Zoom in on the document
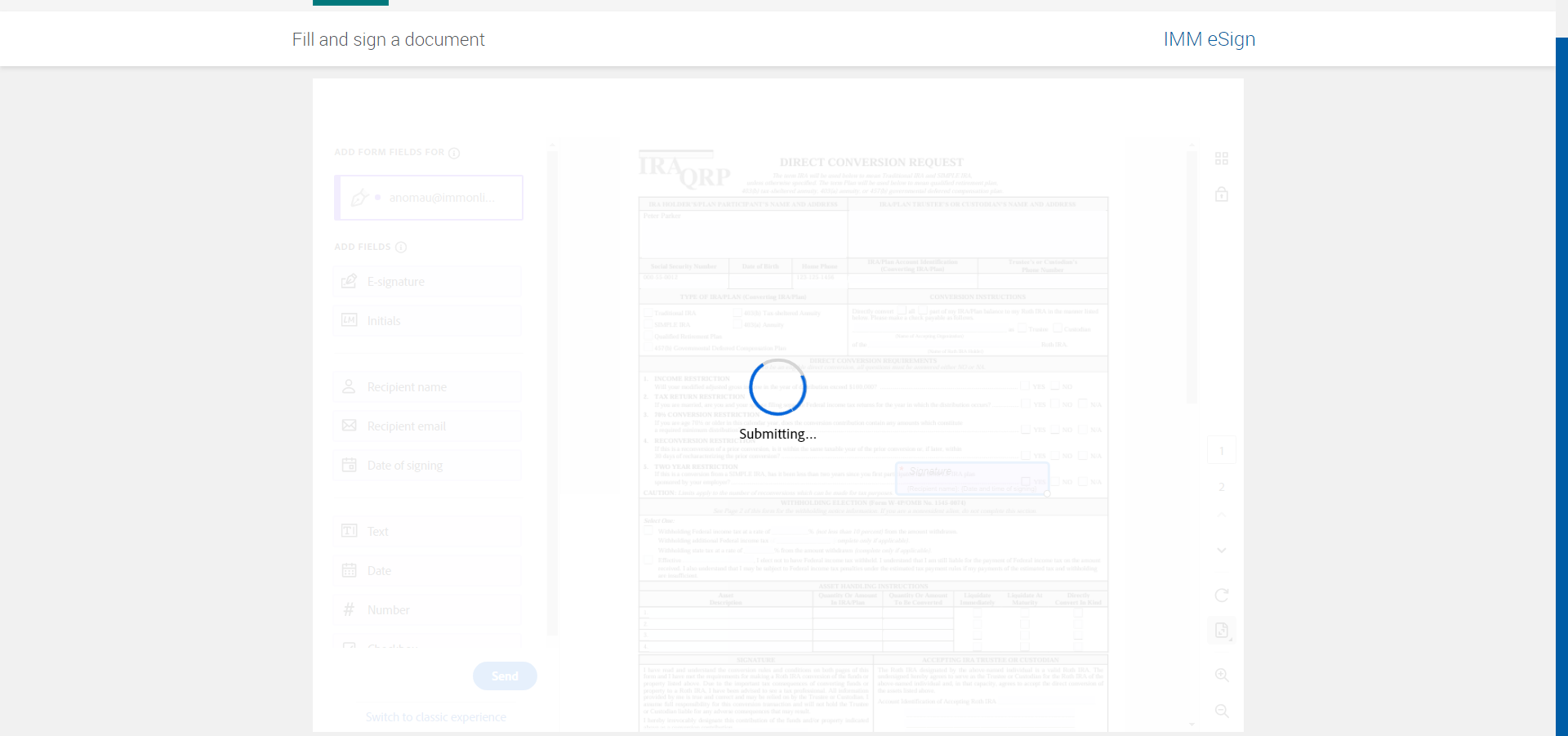 [x=1222, y=676]
